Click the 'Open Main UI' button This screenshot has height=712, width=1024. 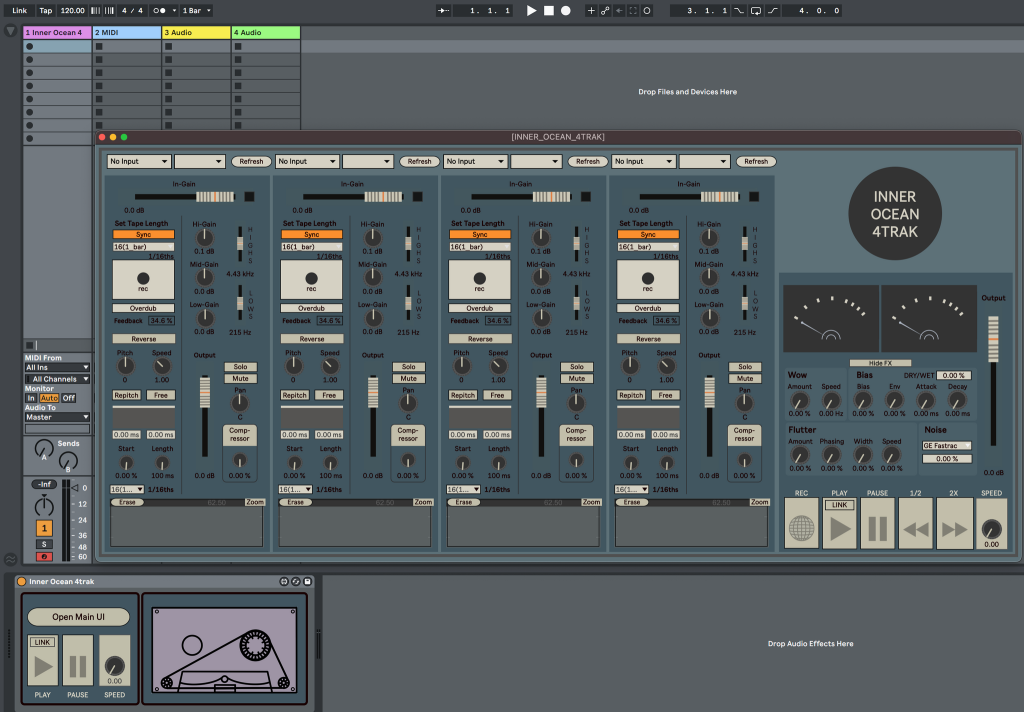coord(78,617)
